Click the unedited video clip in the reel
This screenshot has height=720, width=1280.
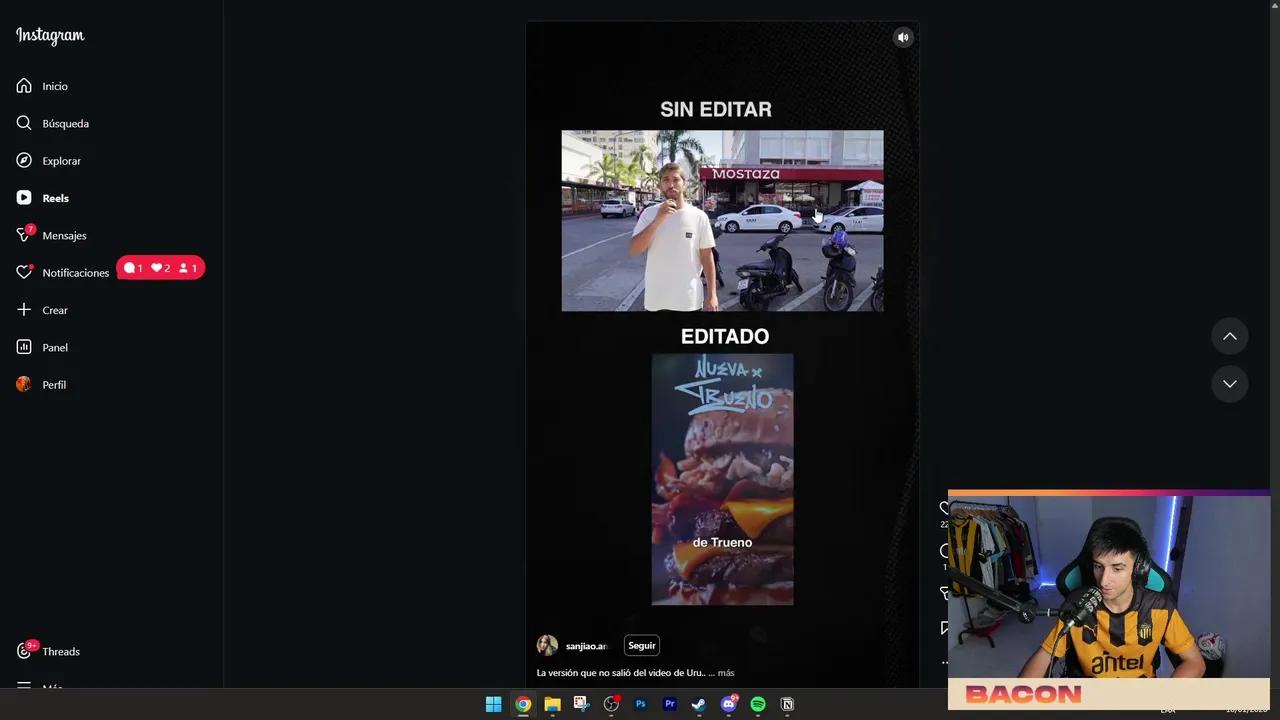point(722,221)
